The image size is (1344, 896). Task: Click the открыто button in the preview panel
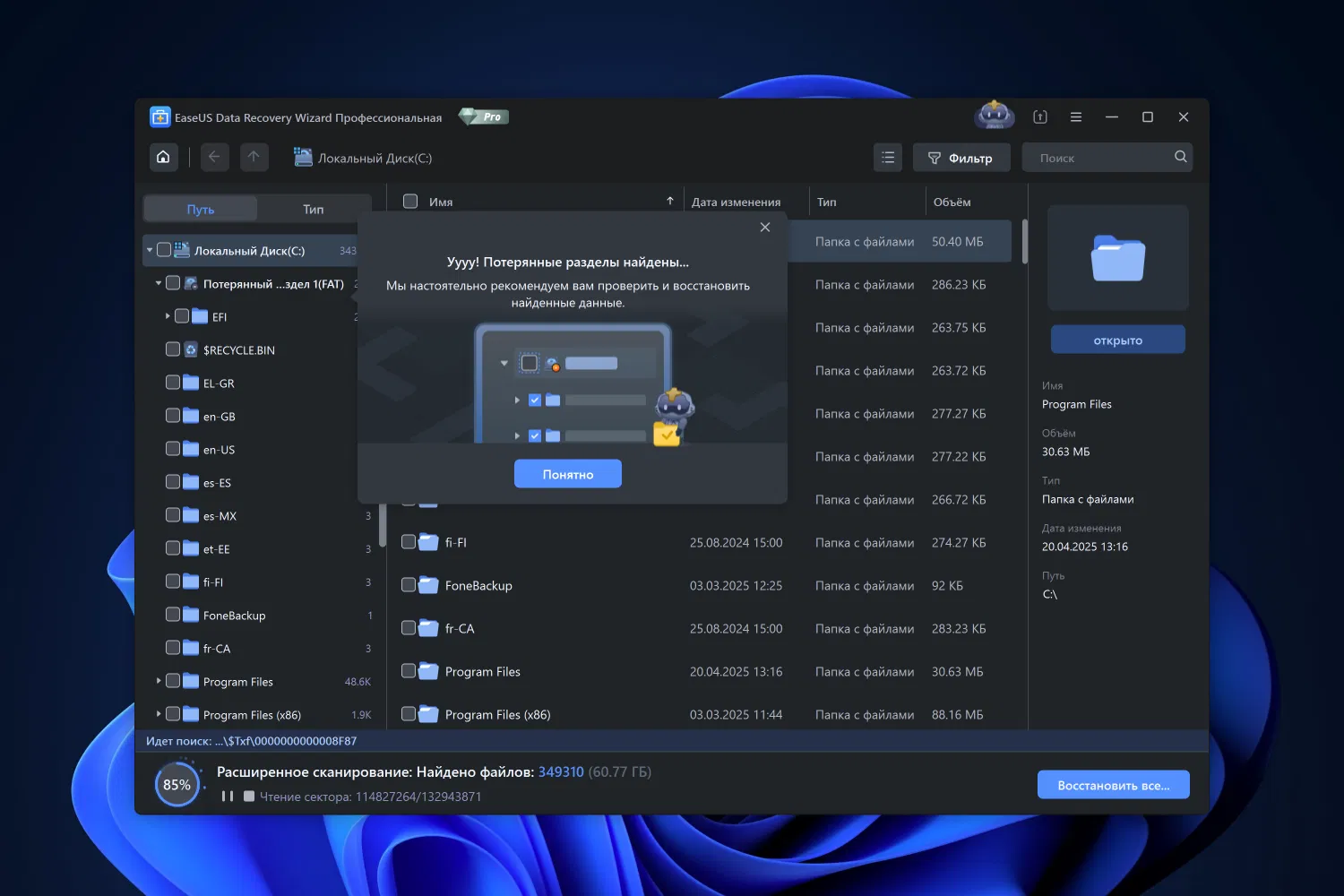[x=1118, y=340]
